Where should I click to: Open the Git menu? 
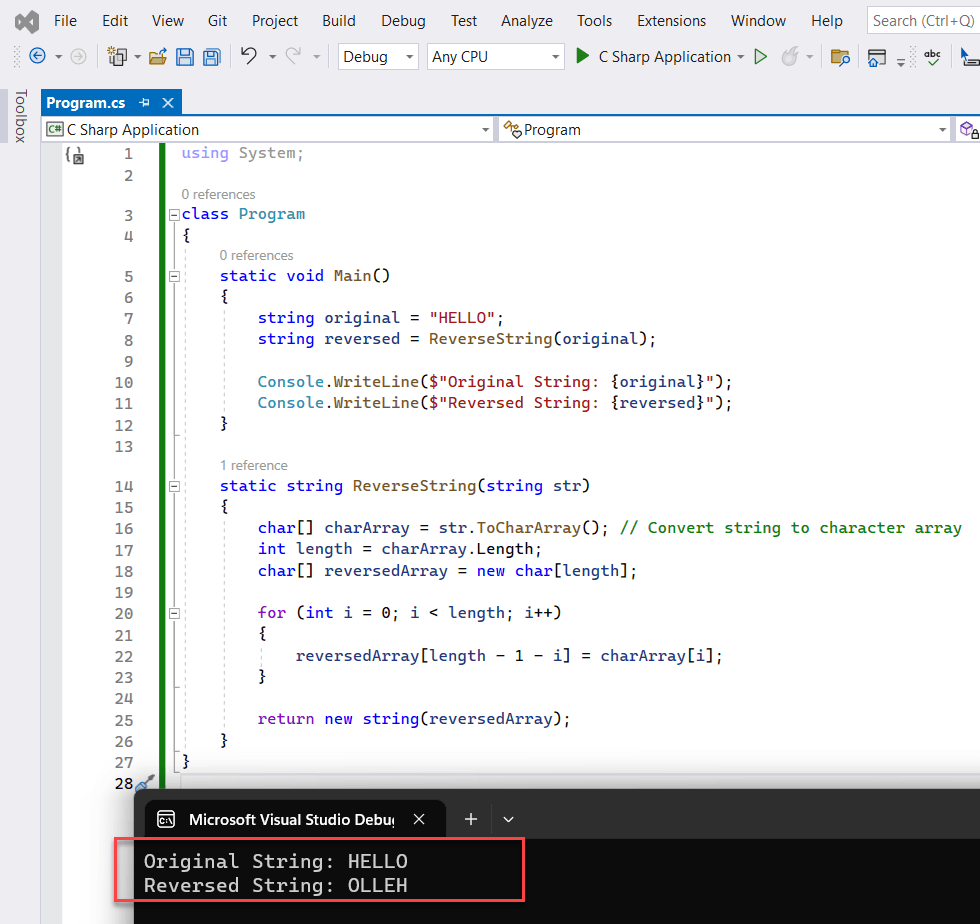(217, 20)
